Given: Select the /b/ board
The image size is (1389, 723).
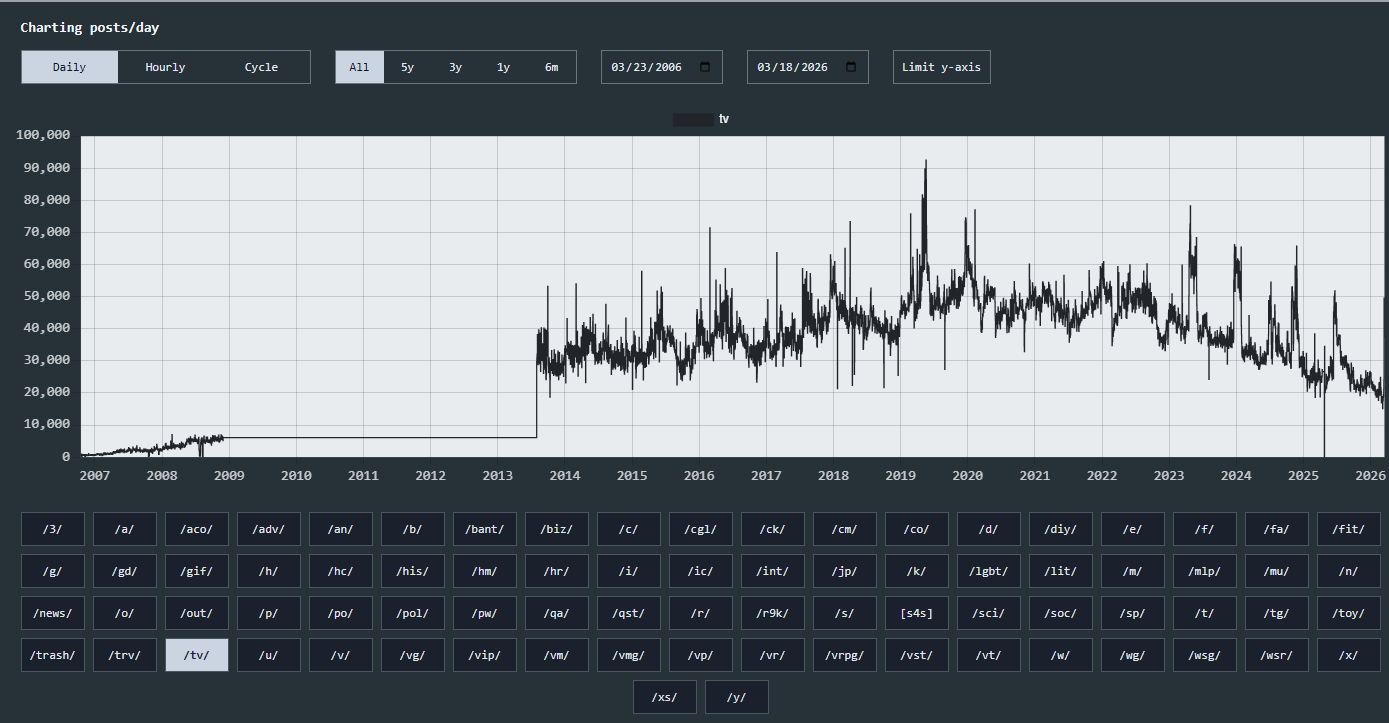Looking at the screenshot, I should coord(413,529).
